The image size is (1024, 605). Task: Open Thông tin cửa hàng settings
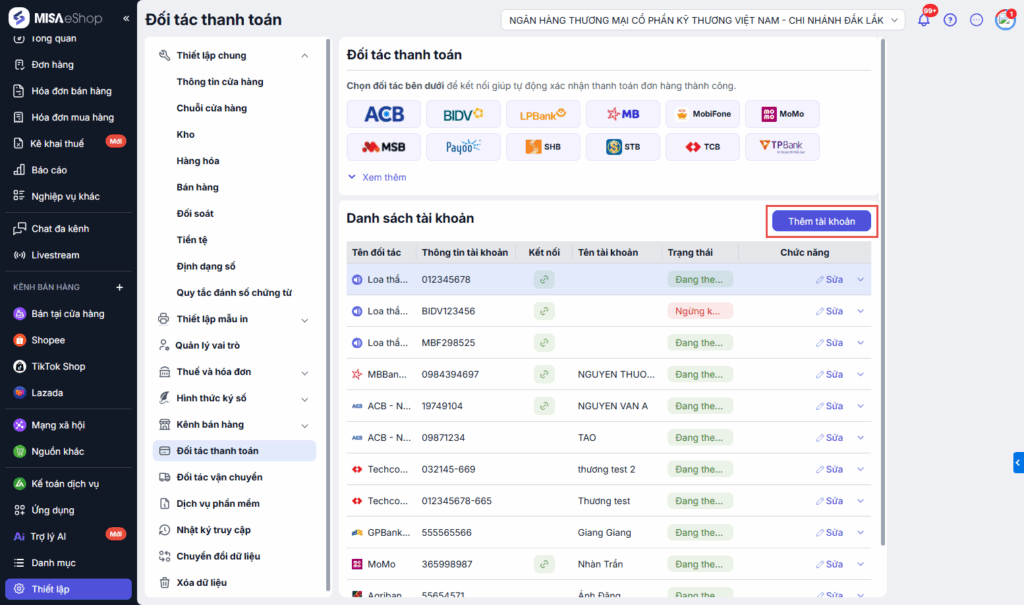click(220, 82)
